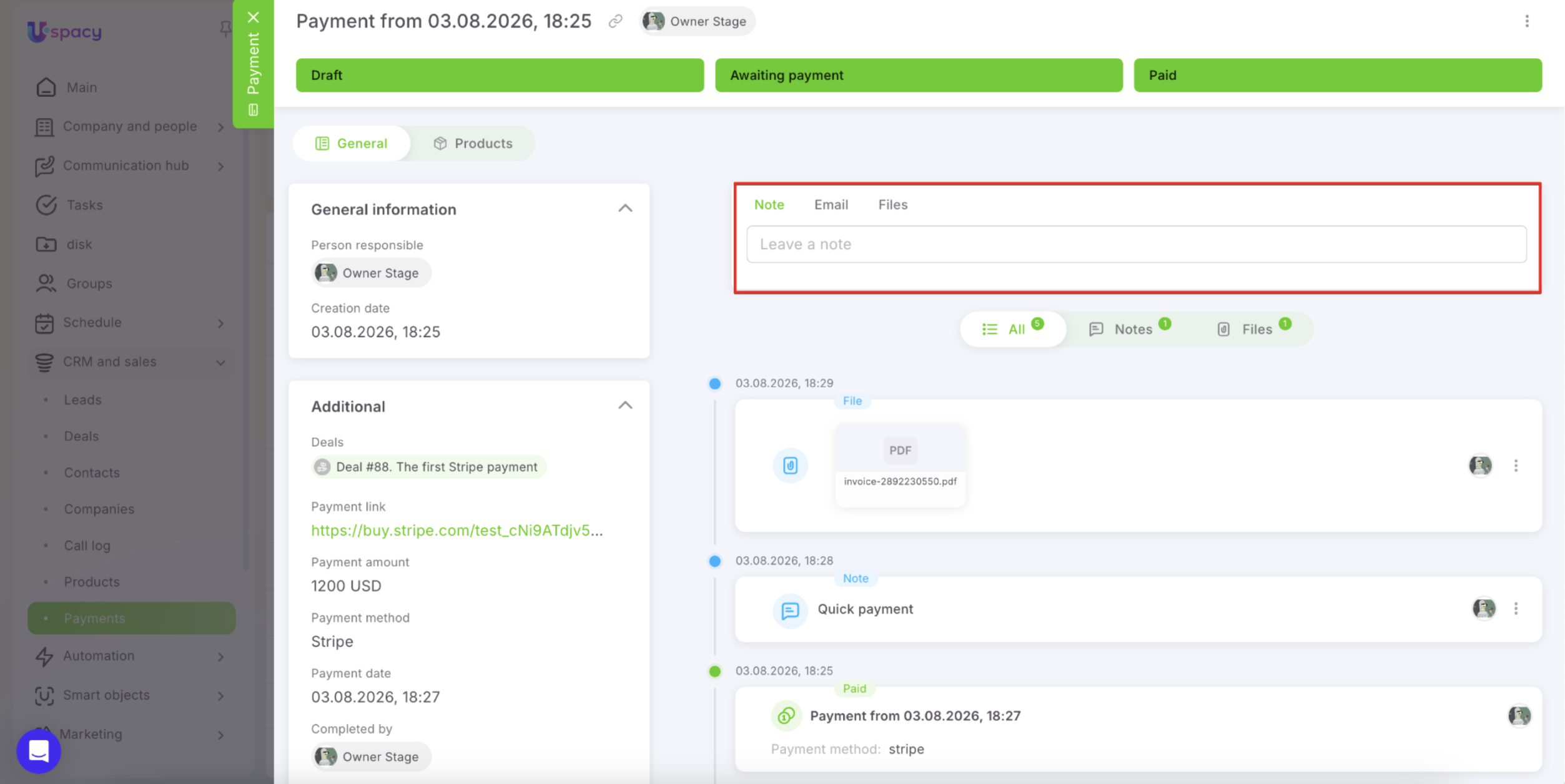Viewport: 1565px width, 784px height.
Task: Select the Note tab
Action: click(x=769, y=205)
